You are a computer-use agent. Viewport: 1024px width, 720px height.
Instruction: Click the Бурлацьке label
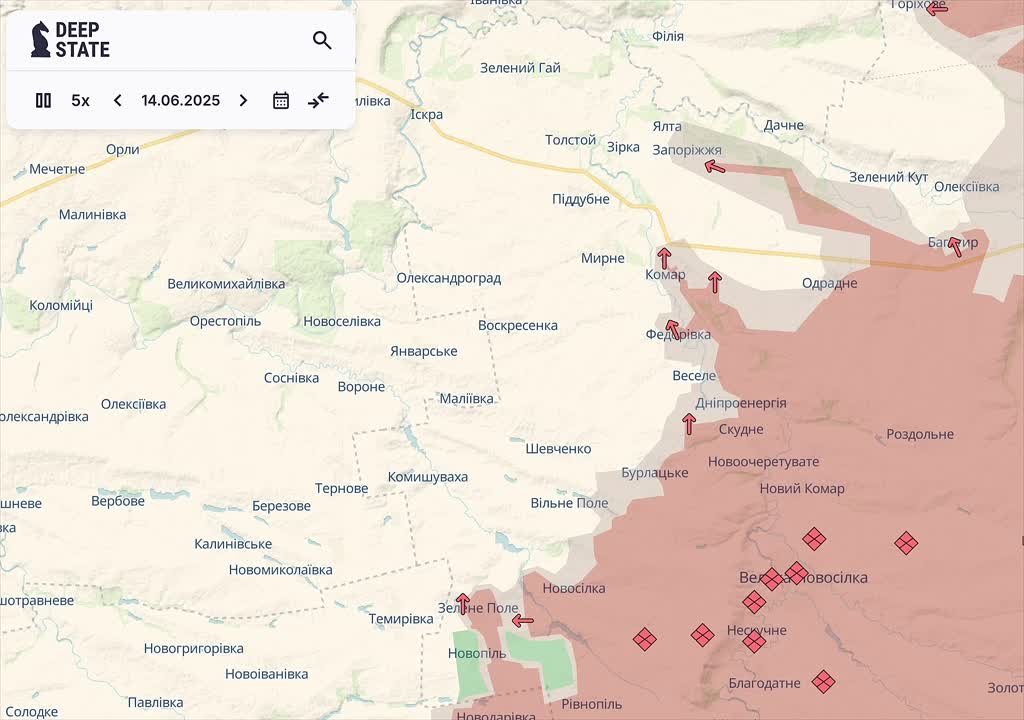(x=654, y=472)
